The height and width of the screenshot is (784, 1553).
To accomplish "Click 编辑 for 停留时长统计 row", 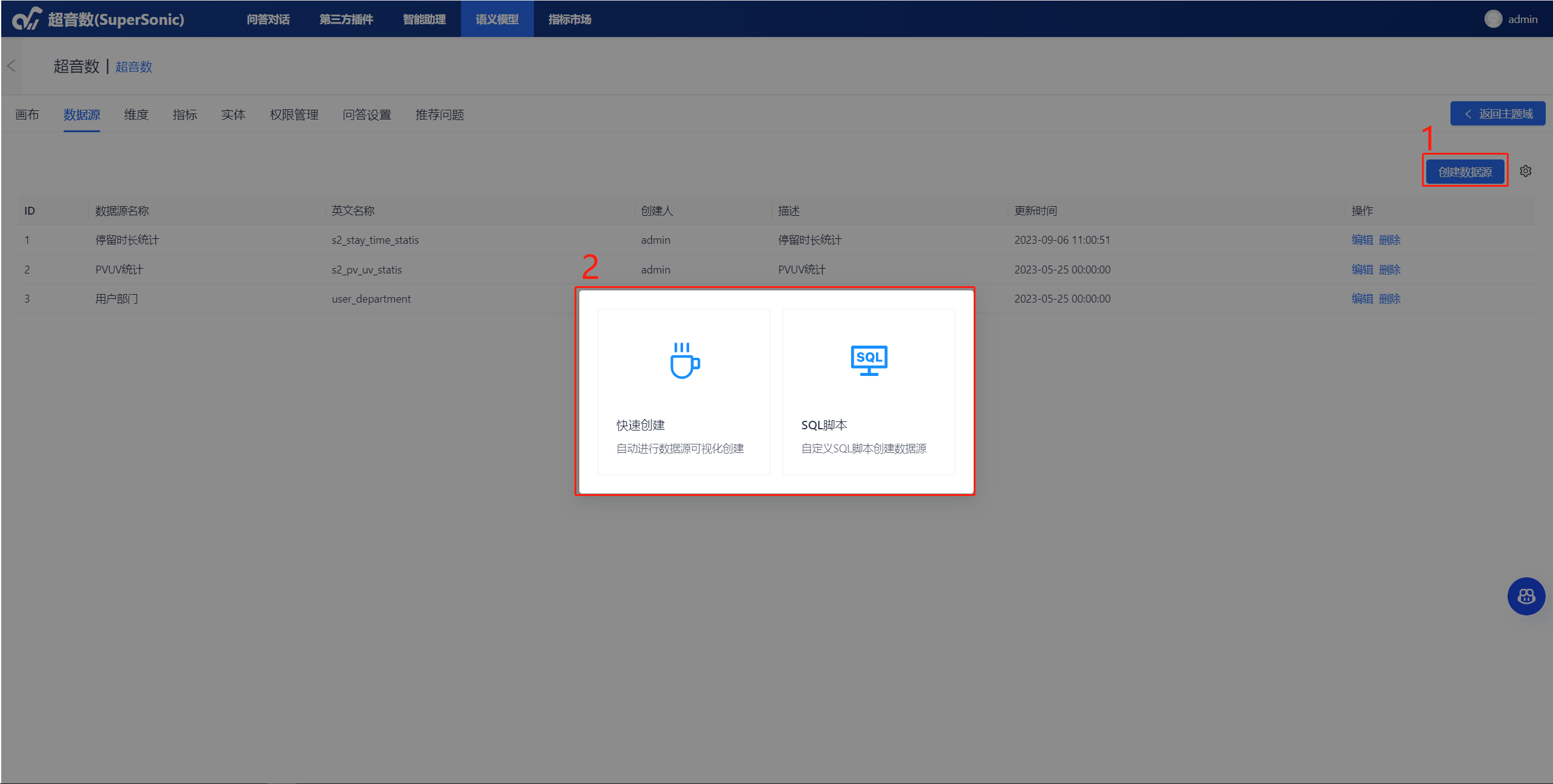I will point(1362,240).
